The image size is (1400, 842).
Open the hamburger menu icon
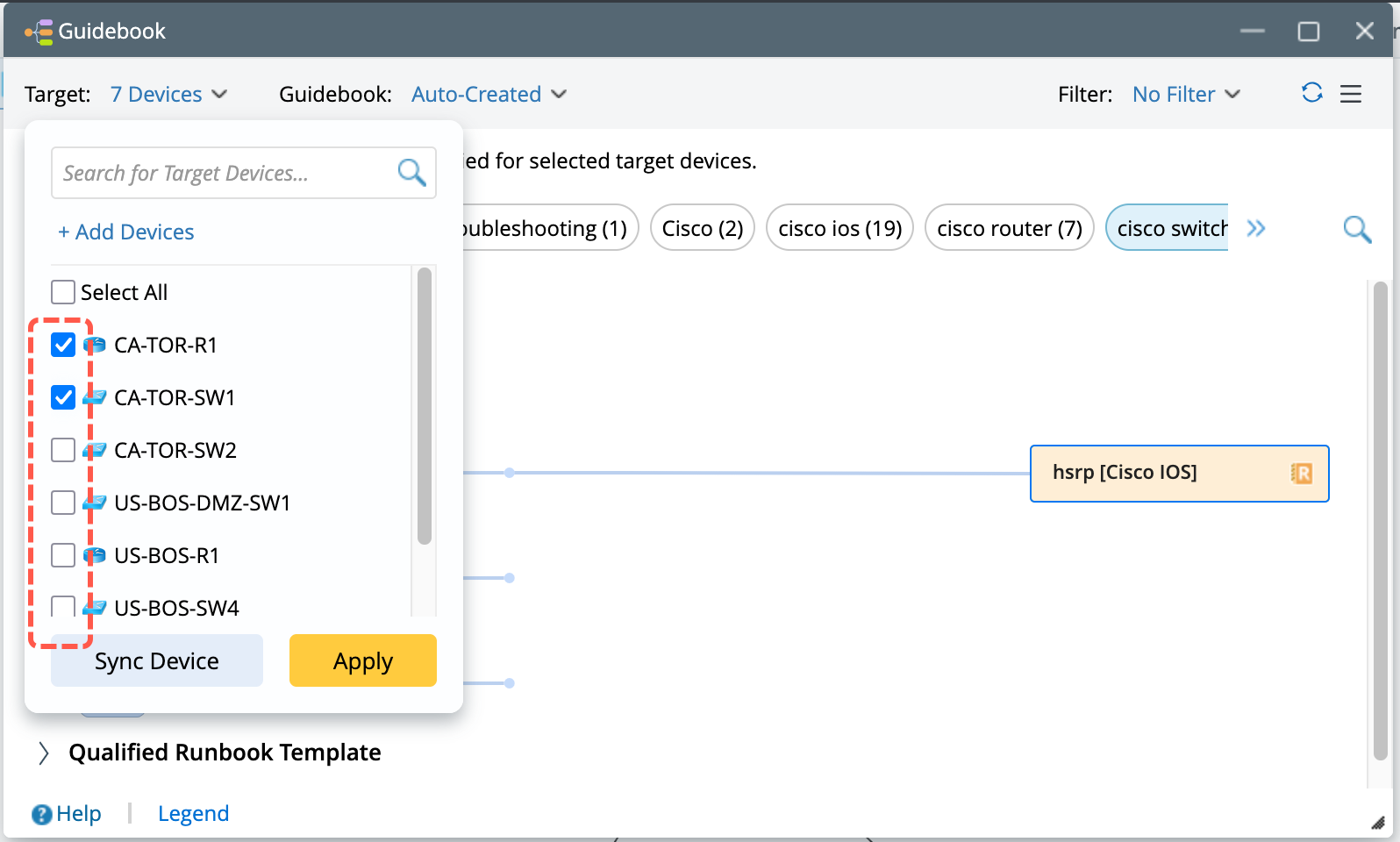pyautogui.click(x=1351, y=94)
